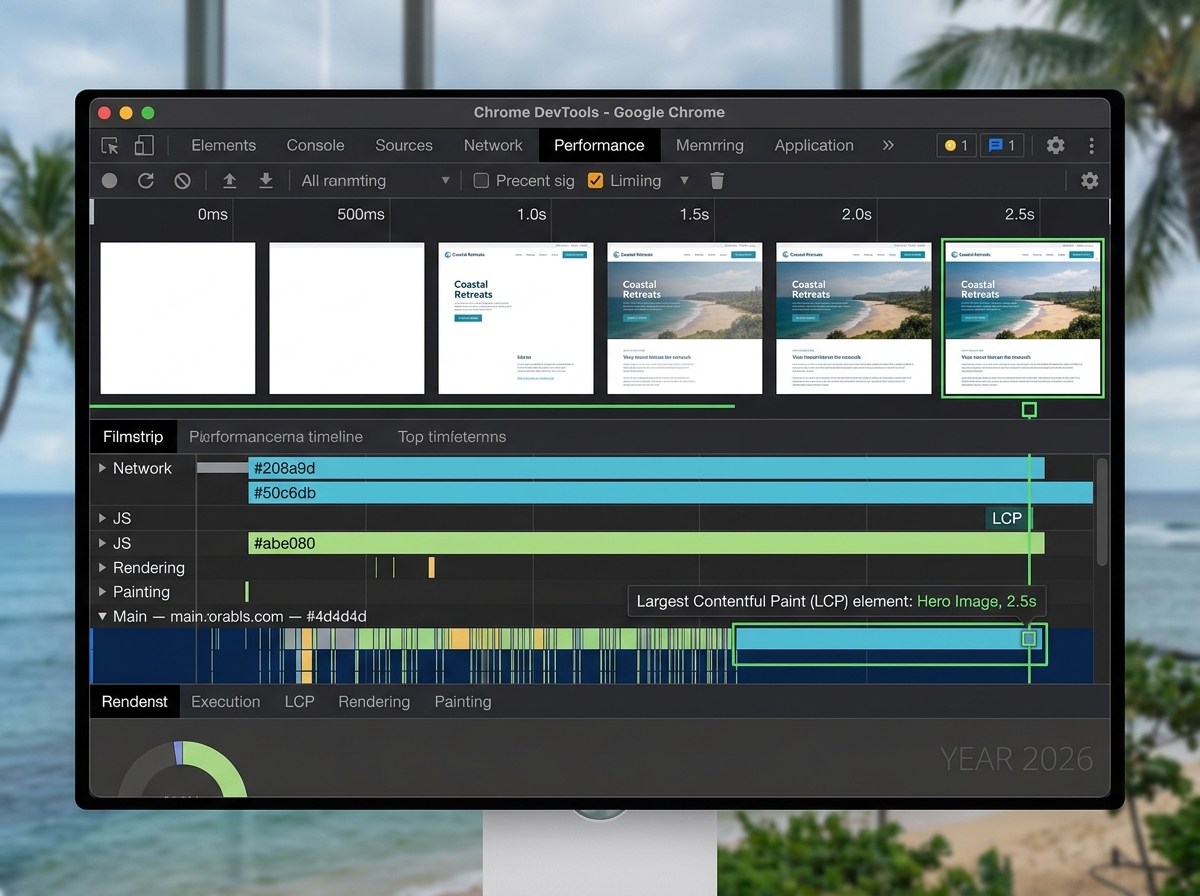The width and height of the screenshot is (1200, 896).
Task: Expand the JS track with #abe080 bar
Action: (102, 543)
